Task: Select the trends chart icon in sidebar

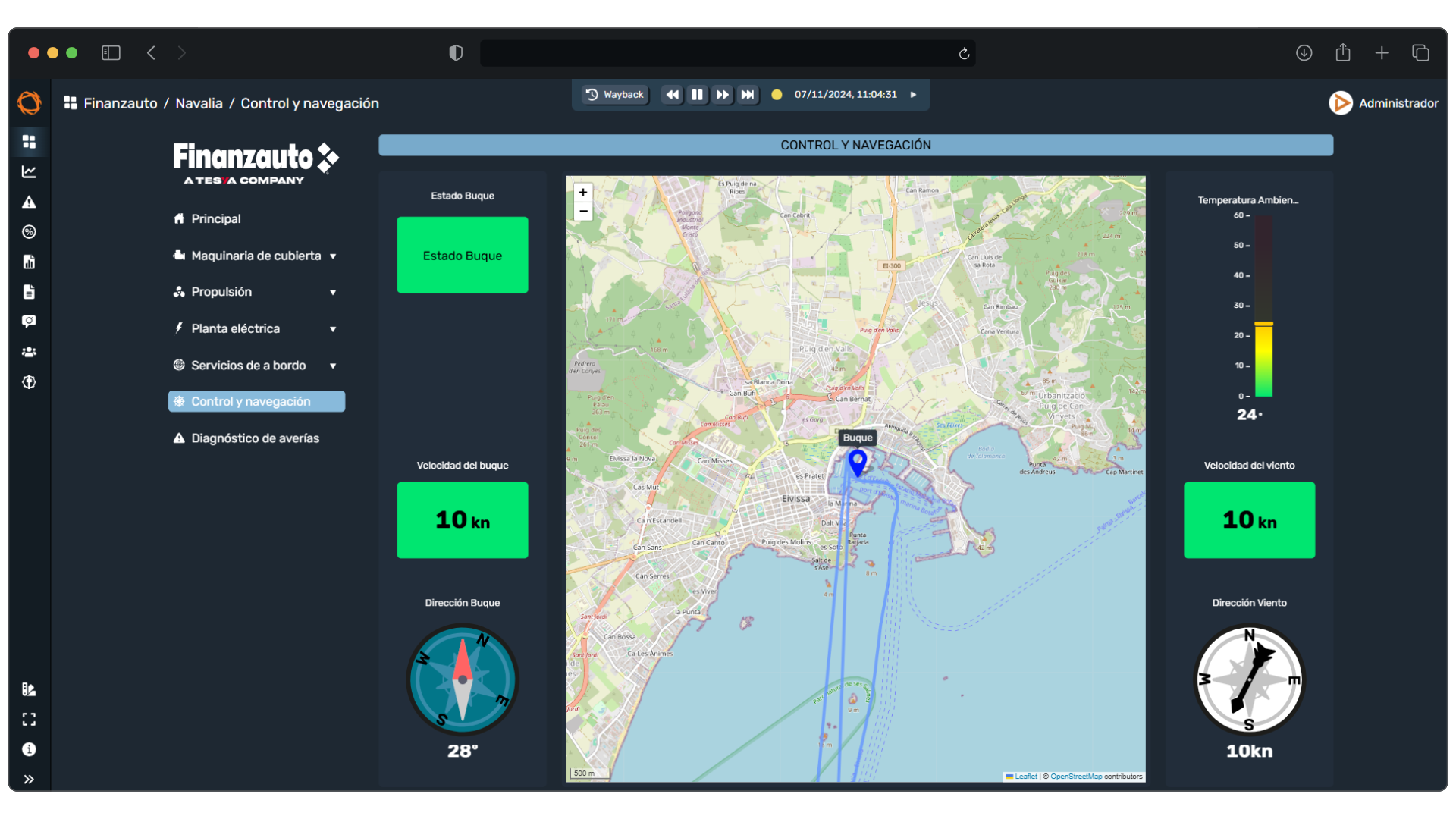Action: point(29,171)
